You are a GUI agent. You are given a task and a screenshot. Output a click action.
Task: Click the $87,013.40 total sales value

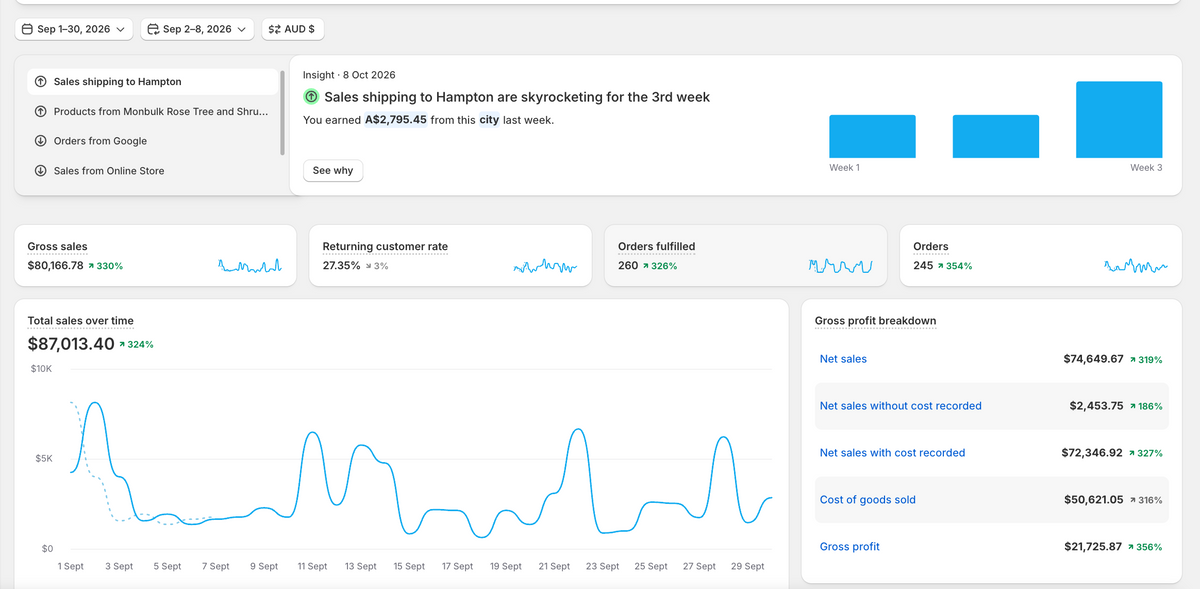[x=71, y=344]
